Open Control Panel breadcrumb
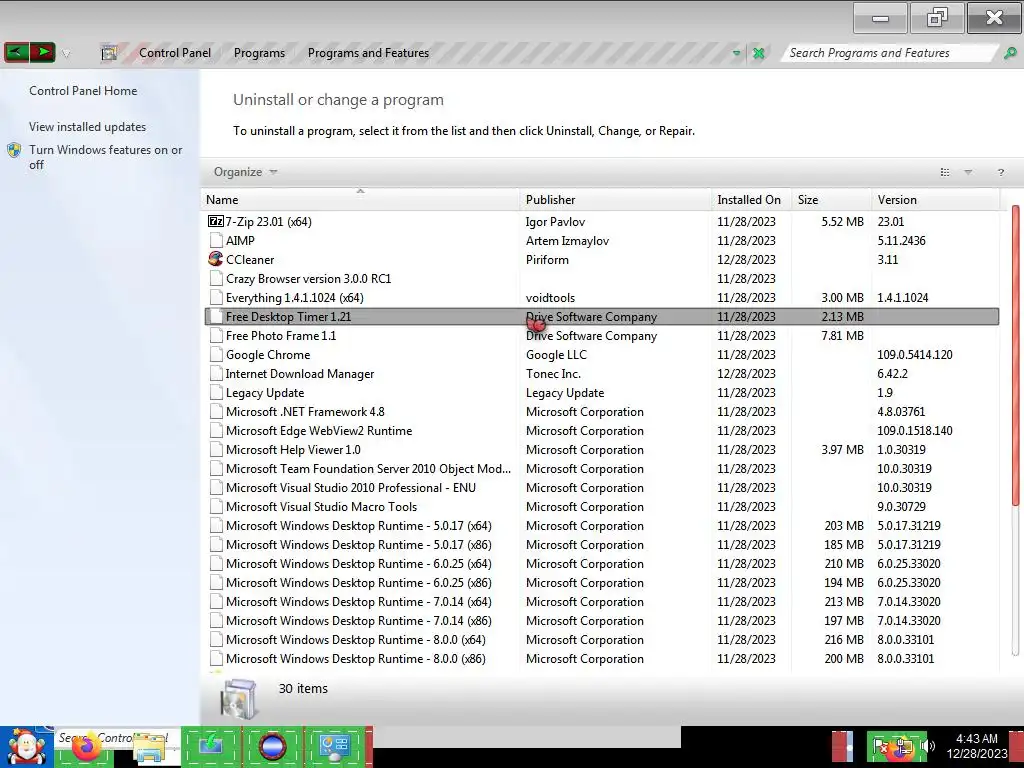Image resolution: width=1024 pixels, height=768 pixels. (x=175, y=53)
